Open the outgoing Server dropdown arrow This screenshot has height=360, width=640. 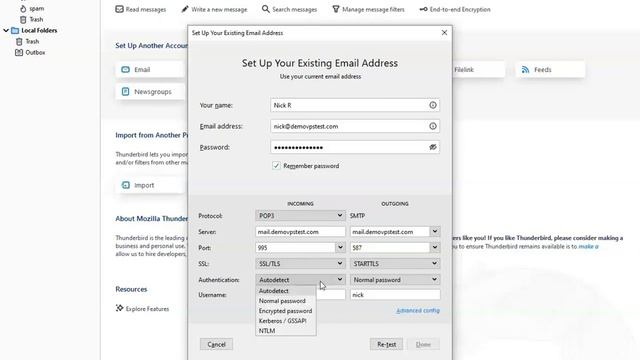[435, 231]
